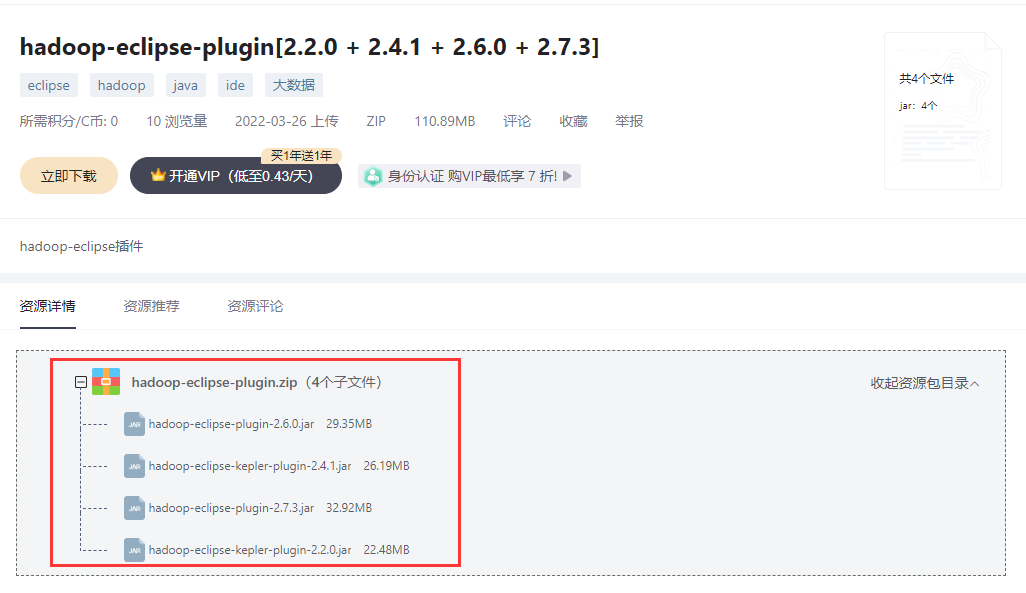The height and width of the screenshot is (593, 1026).
Task: Click the green identity verification badge icon
Action: [373, 176]
